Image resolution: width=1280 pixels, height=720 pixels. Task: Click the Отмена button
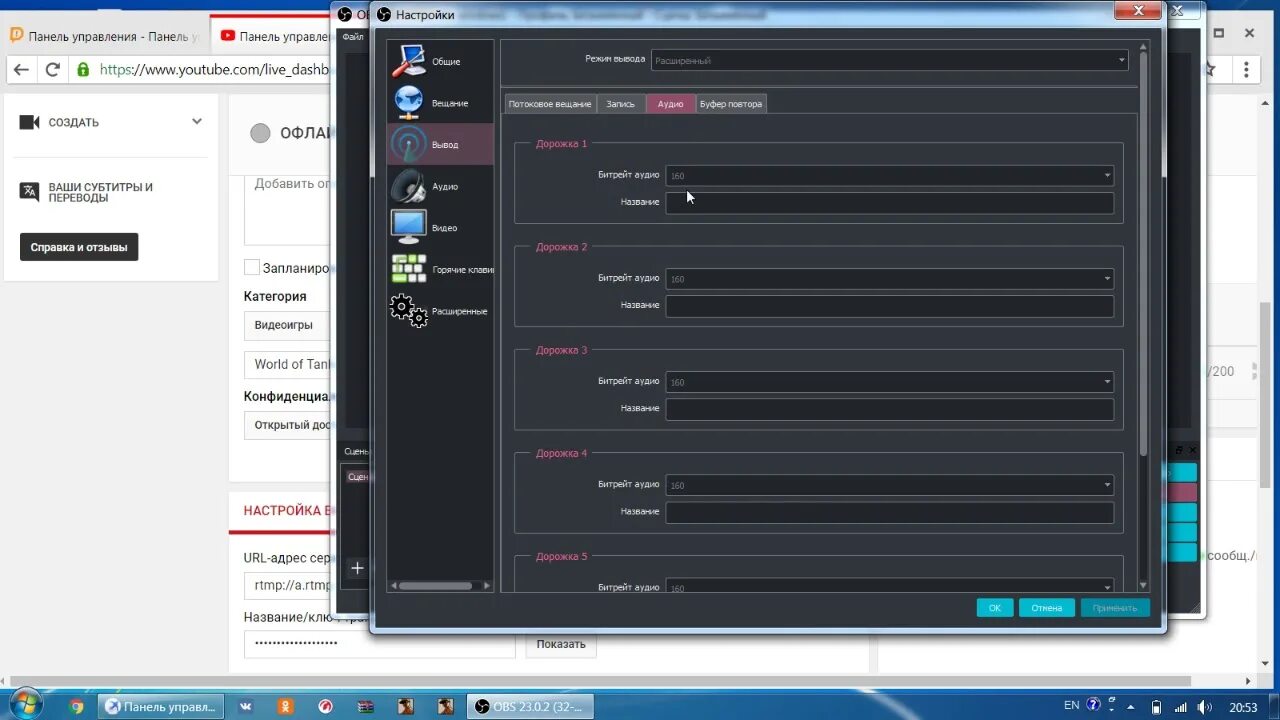pos(1047,607)
